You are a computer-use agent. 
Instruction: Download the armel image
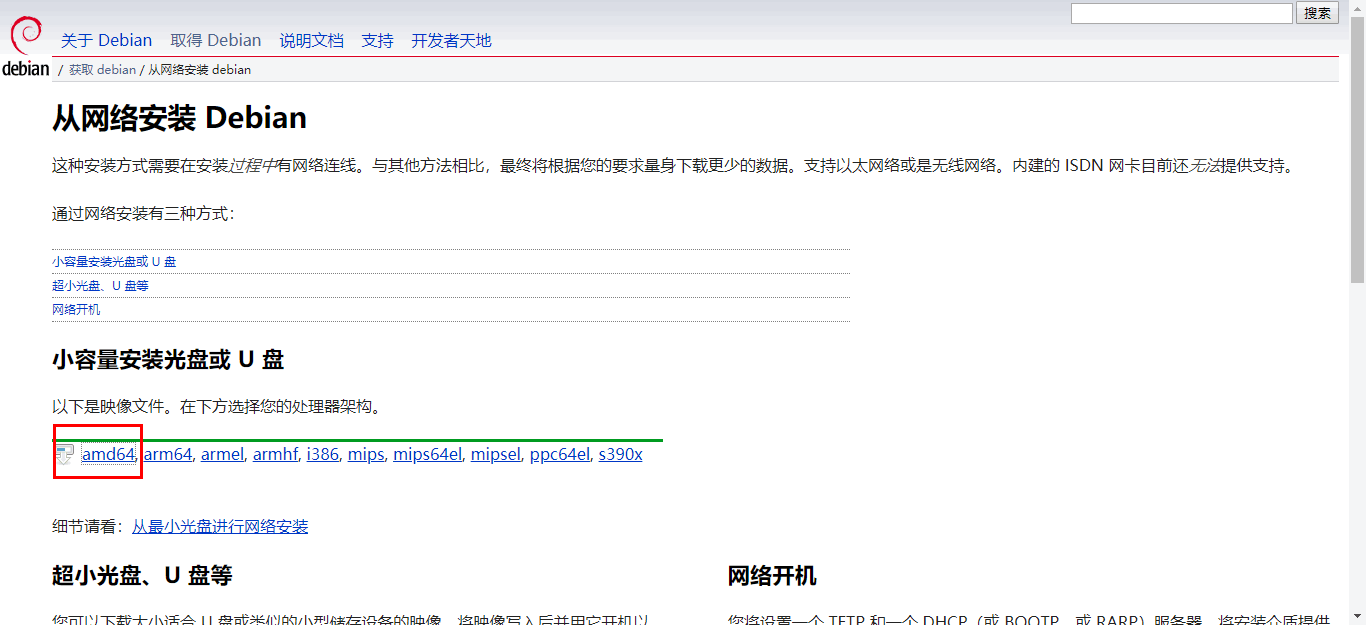pyautogui.click(x=222, y=454)
